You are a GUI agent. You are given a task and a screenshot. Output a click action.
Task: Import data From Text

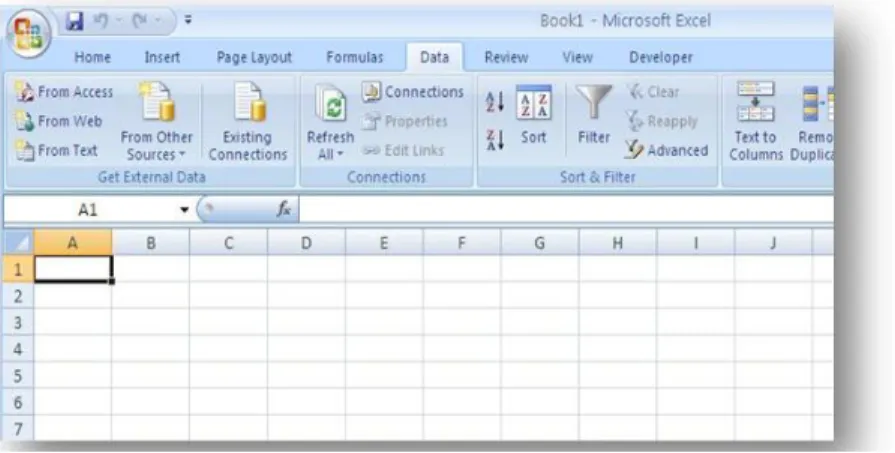coord(56,151)
